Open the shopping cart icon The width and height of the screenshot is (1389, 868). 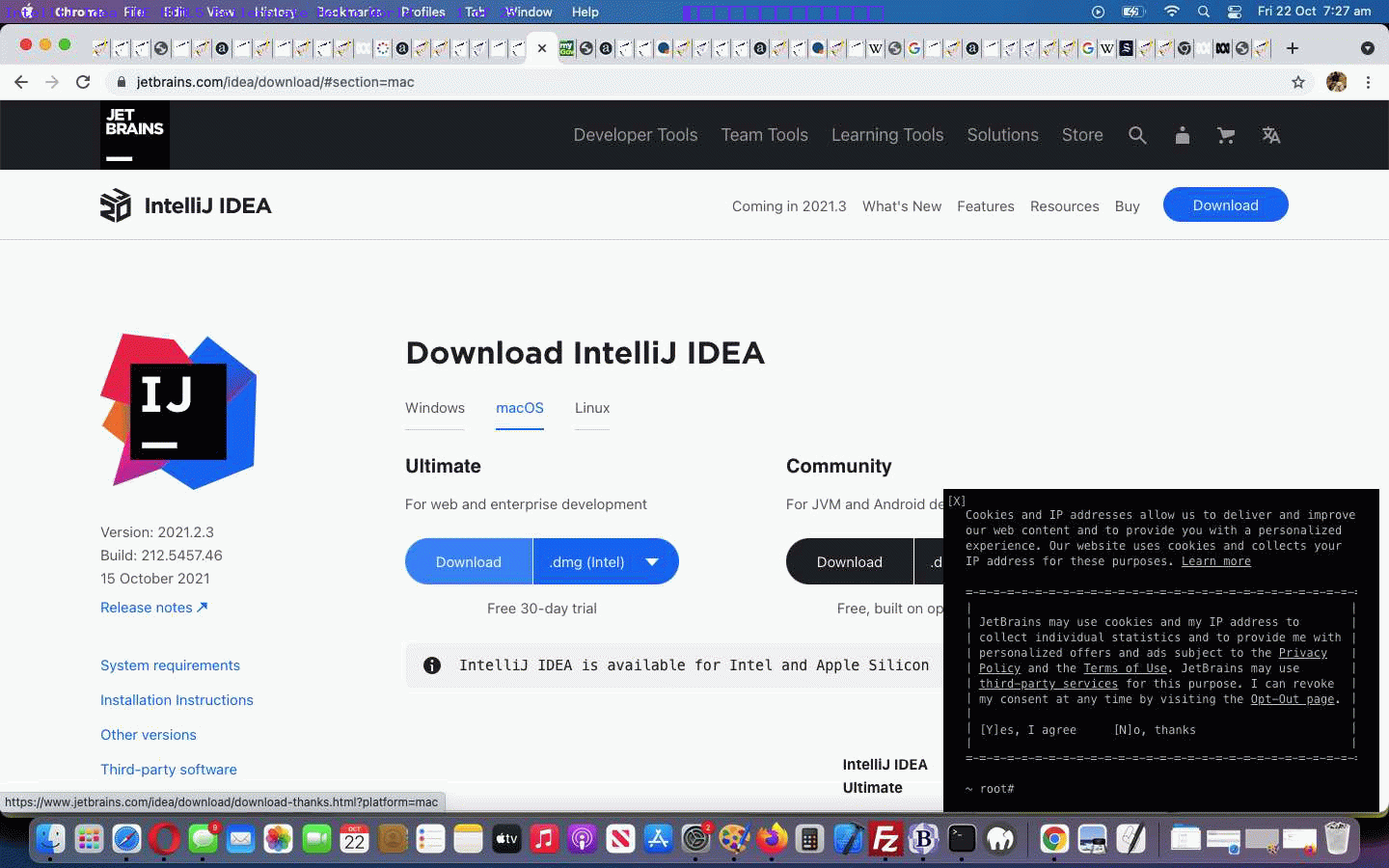click(x=1226, y=136)
